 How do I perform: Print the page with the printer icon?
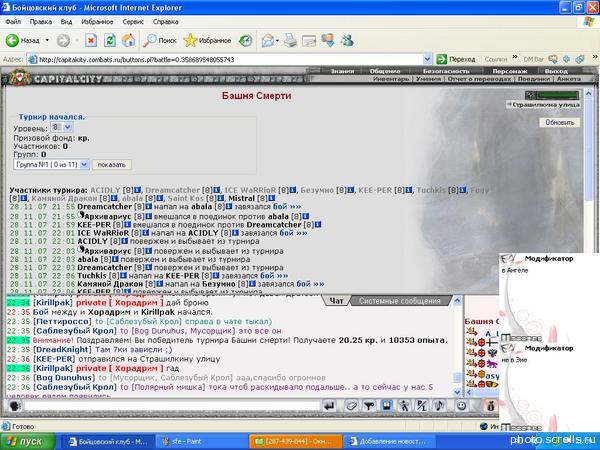coord(290,40)
